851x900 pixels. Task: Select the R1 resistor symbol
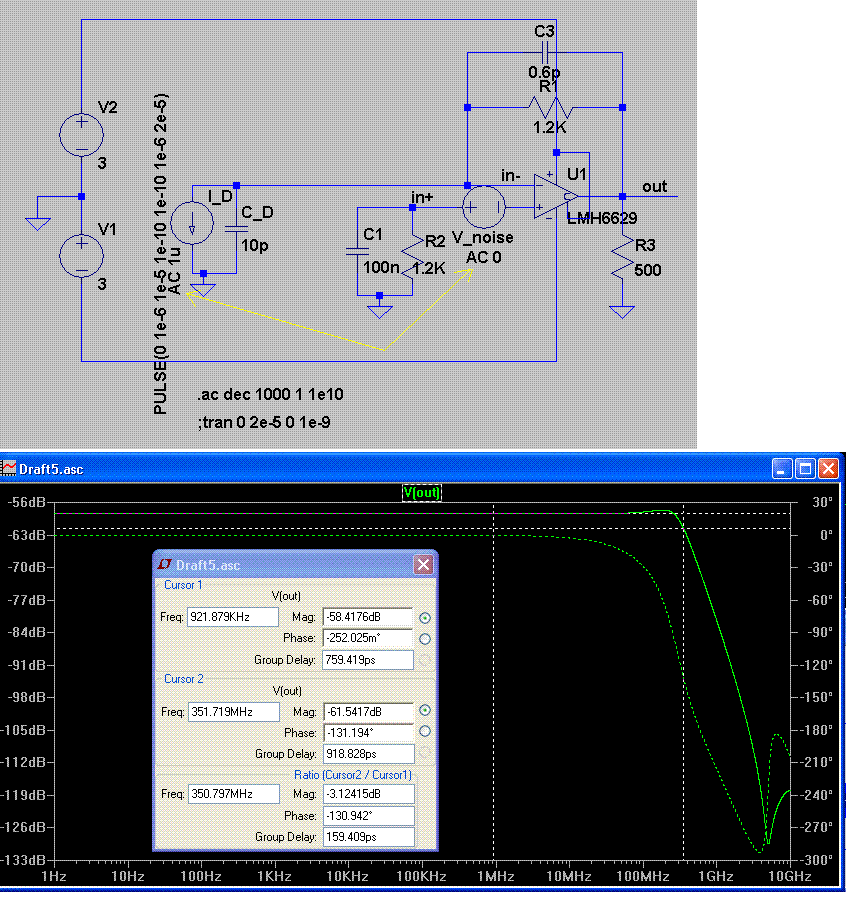(x=550, y=107)
